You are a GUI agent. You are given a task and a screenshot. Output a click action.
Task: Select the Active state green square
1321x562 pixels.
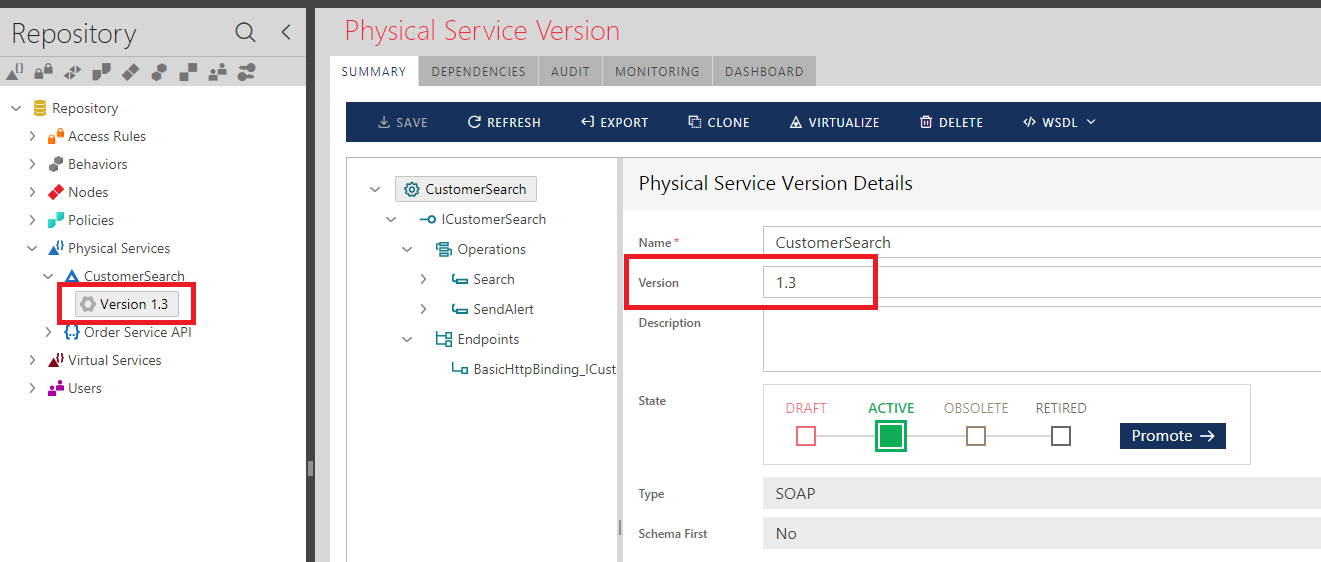891,436
